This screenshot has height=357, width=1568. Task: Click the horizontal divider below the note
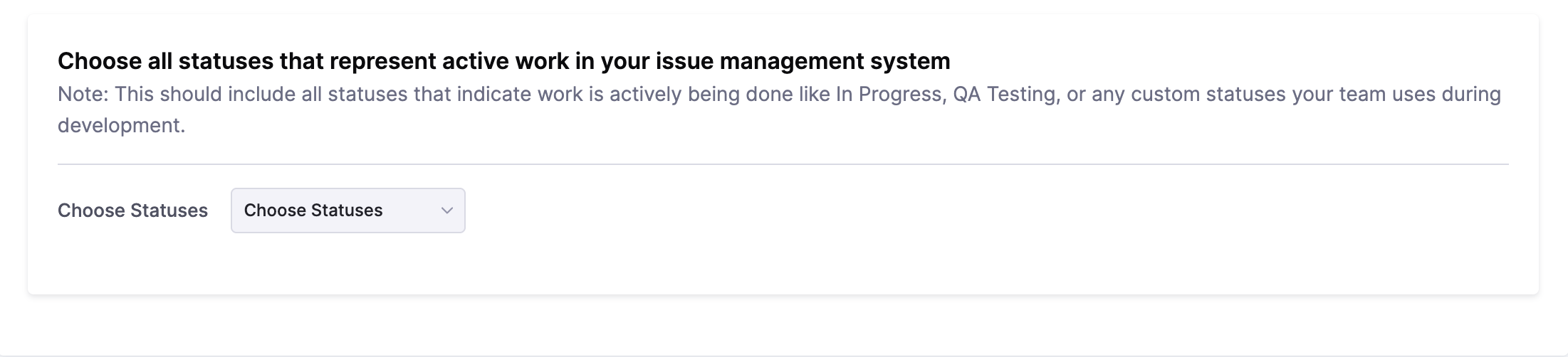tap(783, 164)
